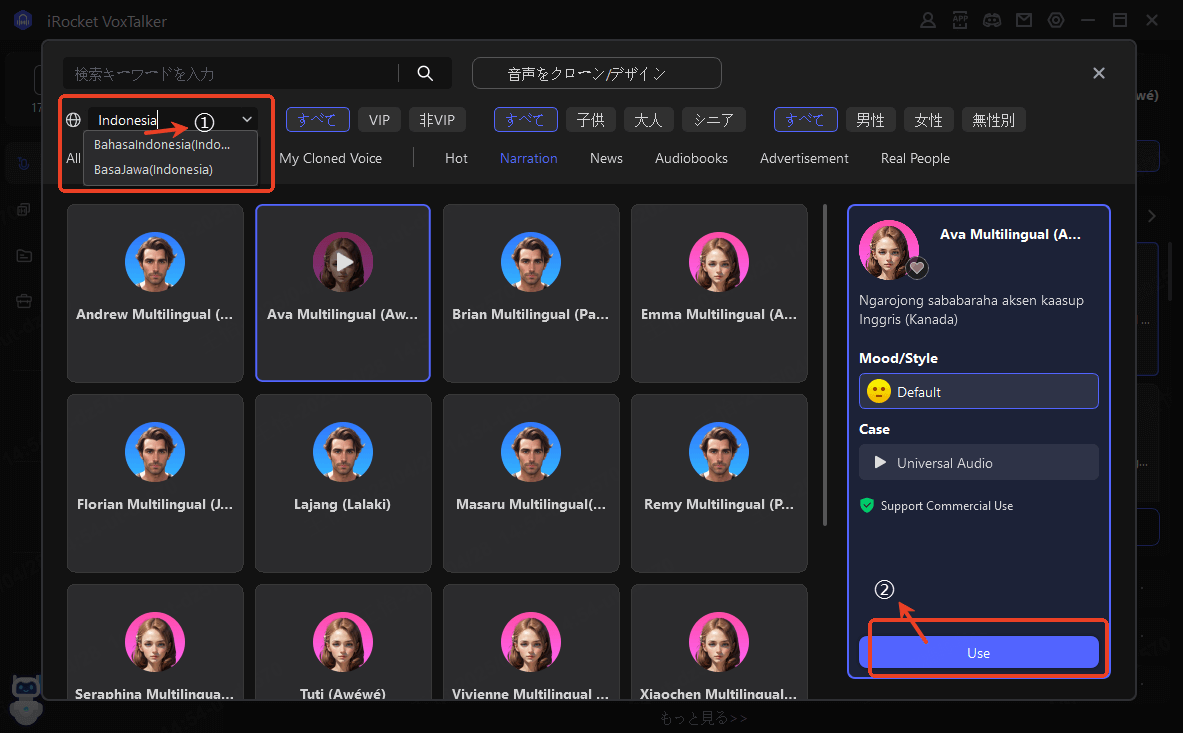Select the Vivienne Multilingual voice card
Screen dimensions: 1183x733
[531, 643]
